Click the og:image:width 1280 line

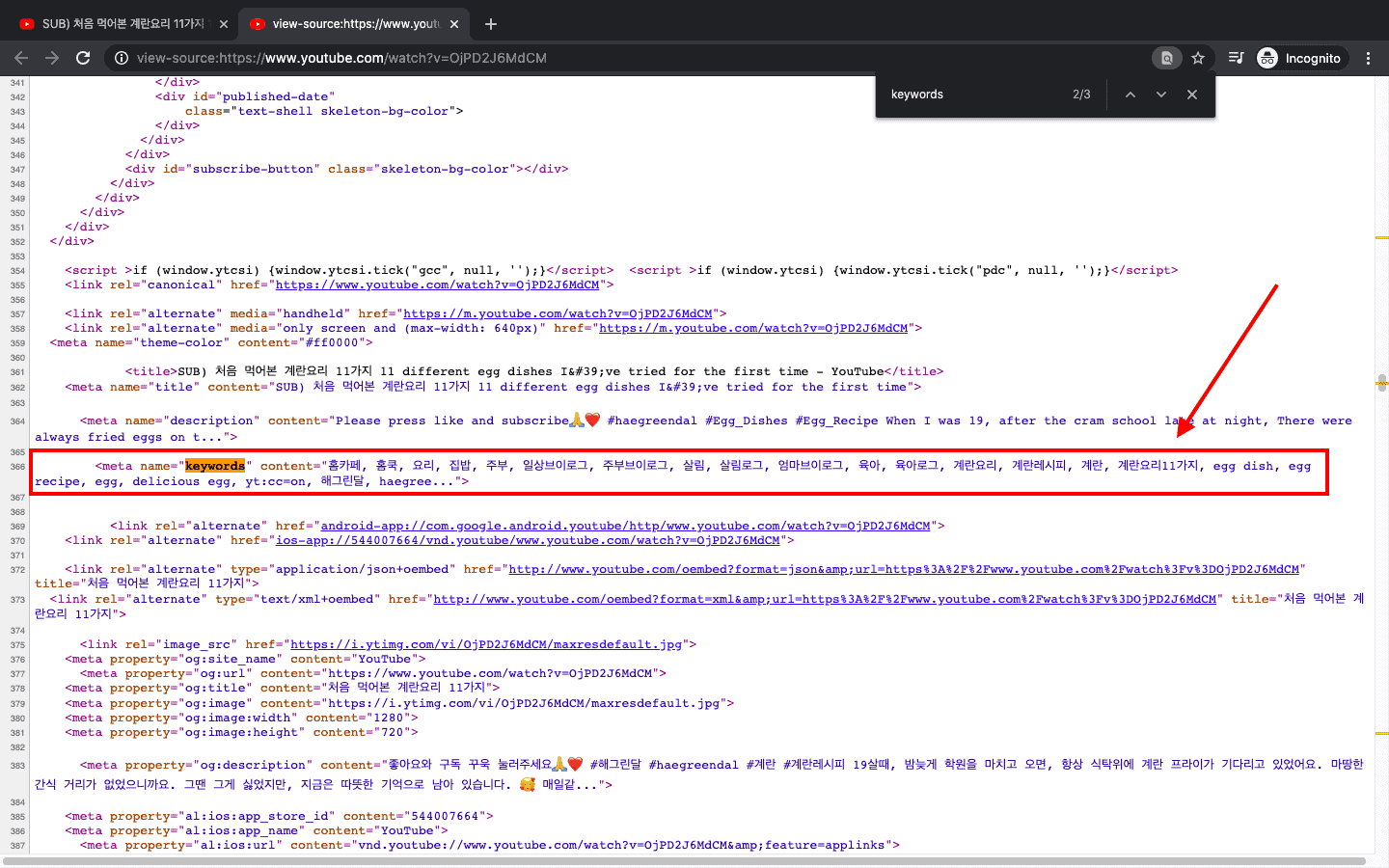click(241, 718)
